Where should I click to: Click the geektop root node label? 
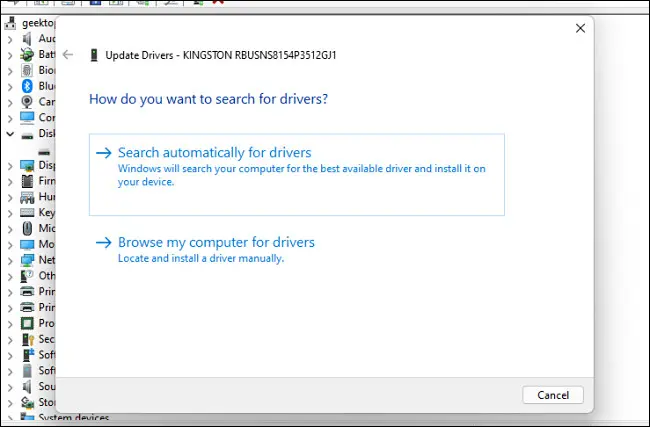click(x=38, y=23)
